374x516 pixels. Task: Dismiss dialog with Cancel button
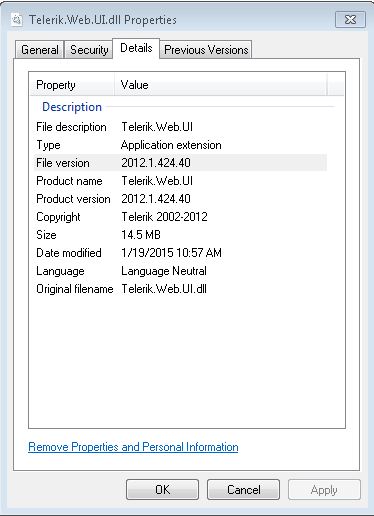tap(244, 490)
